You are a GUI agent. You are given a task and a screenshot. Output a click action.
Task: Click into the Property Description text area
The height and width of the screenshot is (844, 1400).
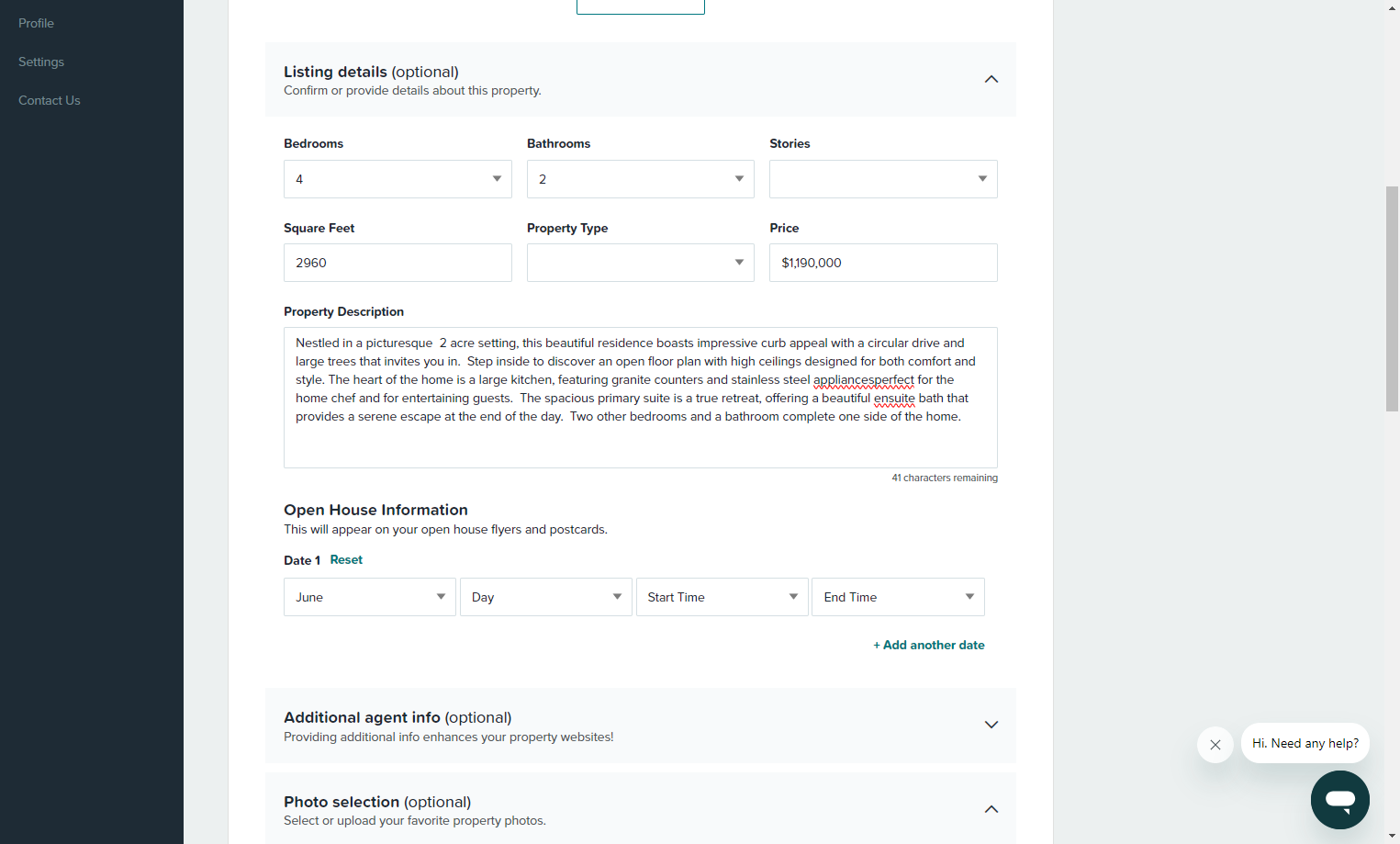pyautogui.click(x=641, y=398)
